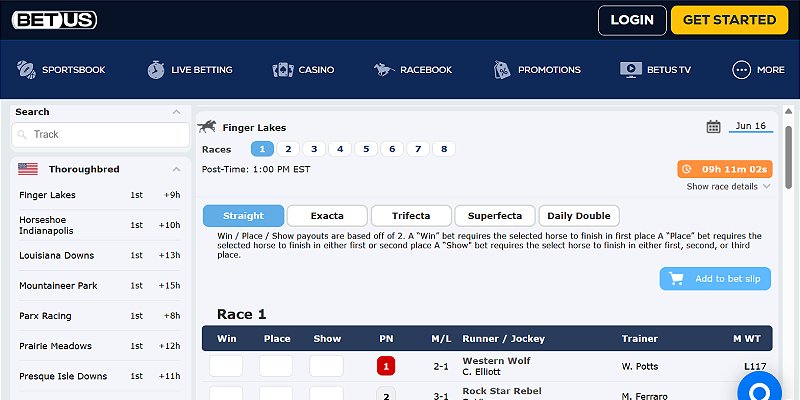Click the clock icon in countdown timer

pos(687,169)
